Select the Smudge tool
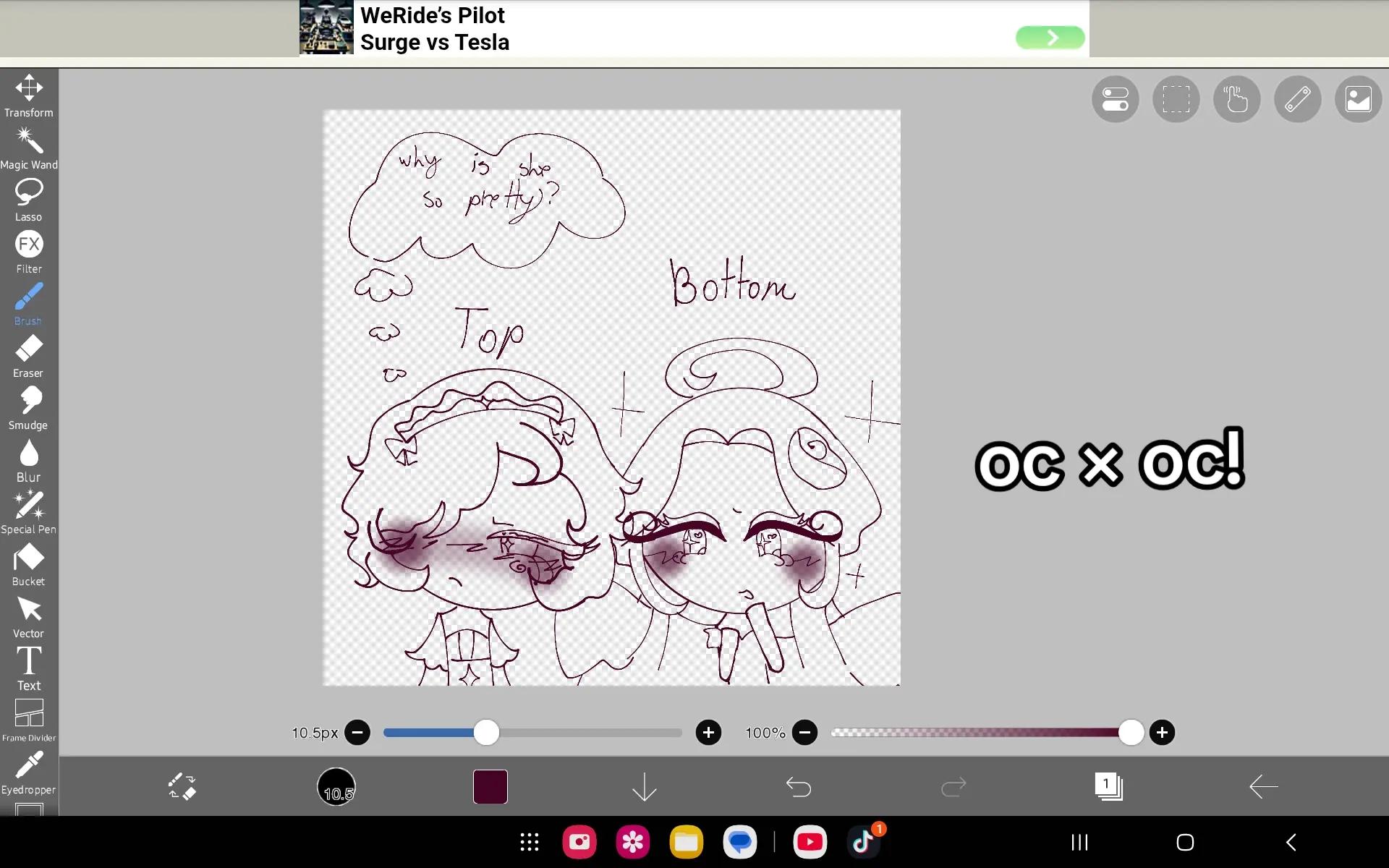 (29, 409)
